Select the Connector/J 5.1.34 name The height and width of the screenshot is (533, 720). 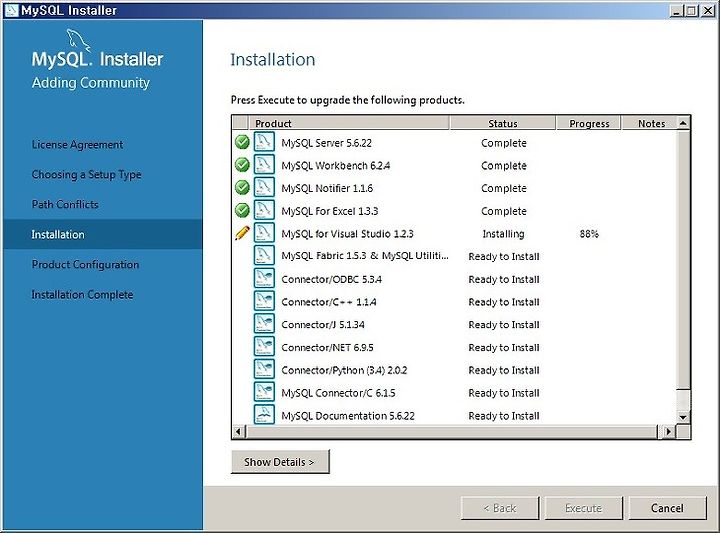[323, 325]
